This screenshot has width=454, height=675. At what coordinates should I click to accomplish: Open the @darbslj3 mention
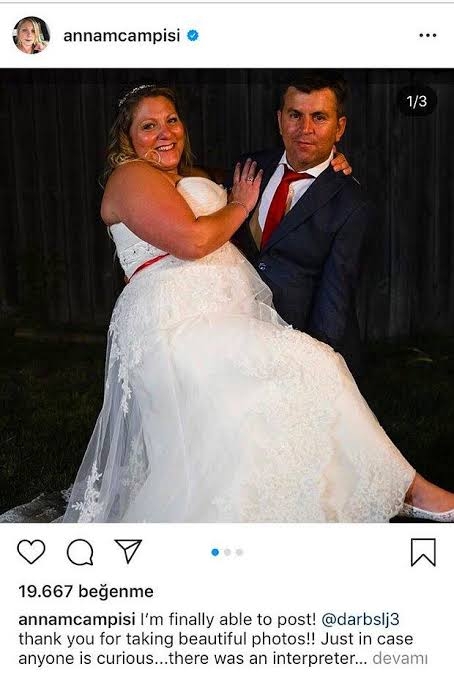pyautogui.click(x=361, y=619)
